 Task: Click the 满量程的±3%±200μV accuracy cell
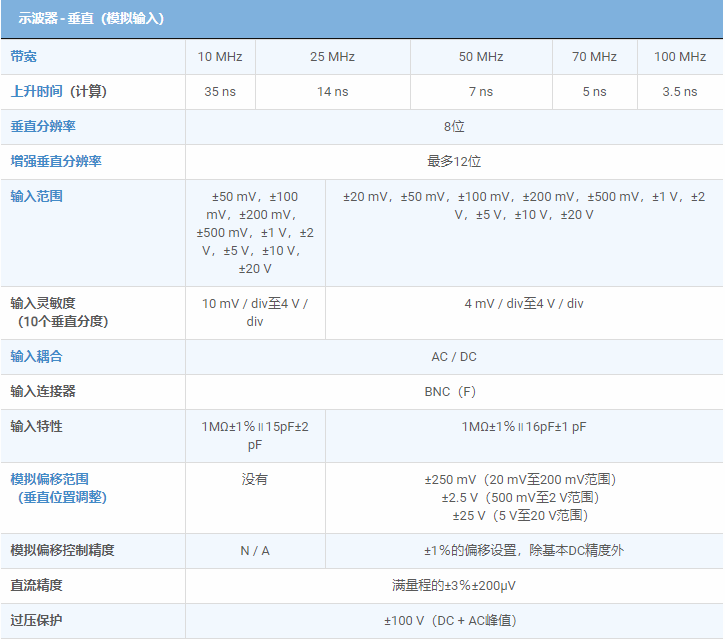454,586
